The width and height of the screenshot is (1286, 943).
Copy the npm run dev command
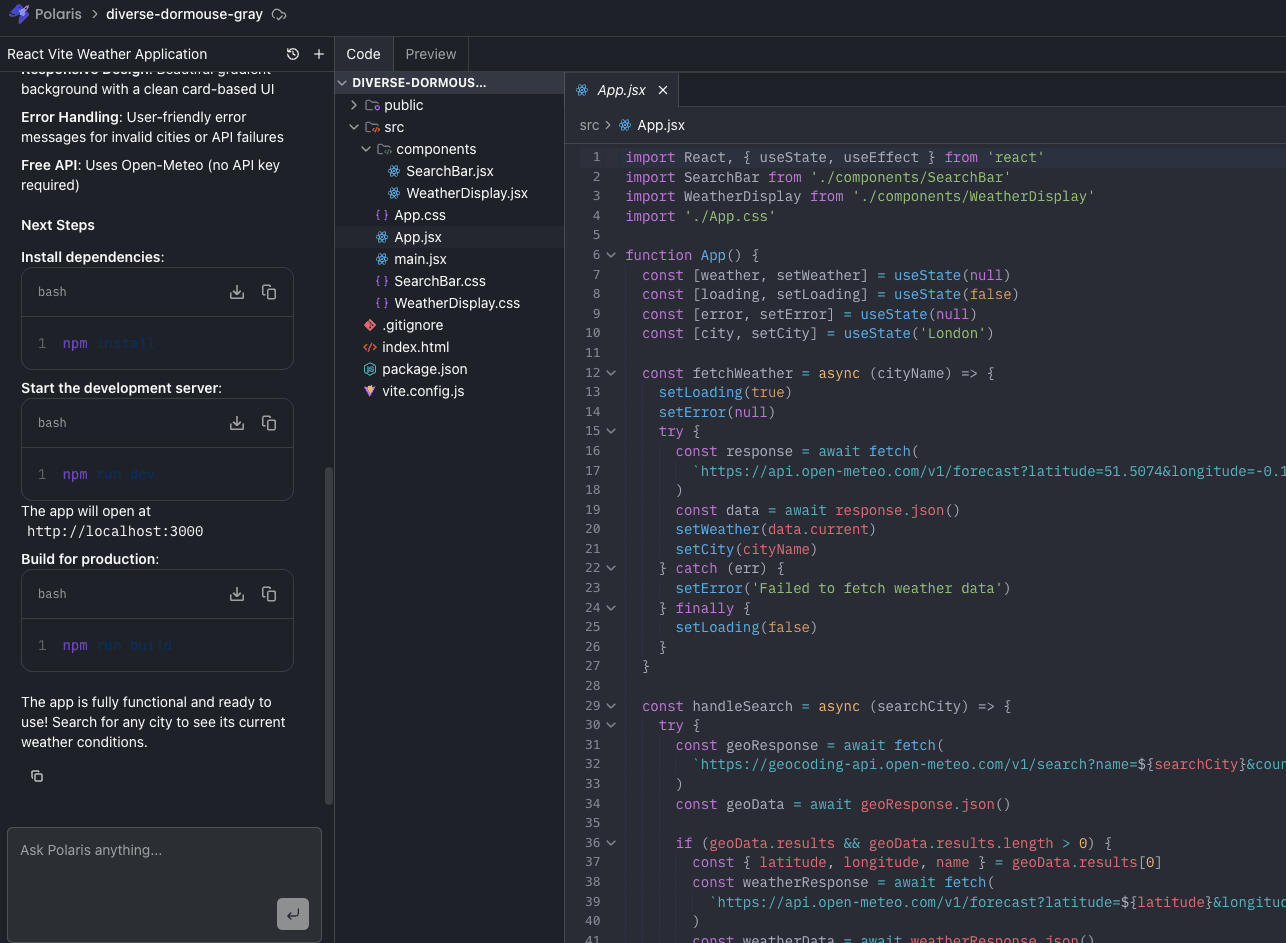click(269, 423)
